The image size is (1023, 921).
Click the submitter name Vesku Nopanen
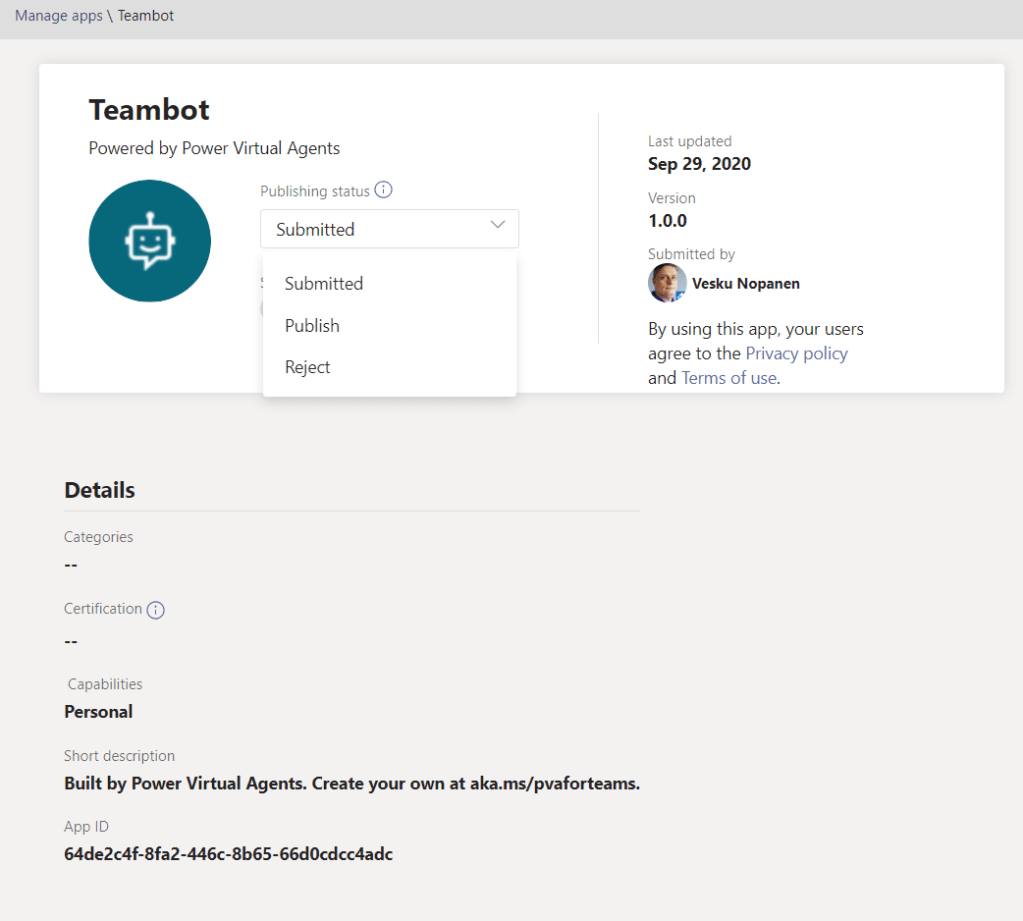tap(745, 284)
